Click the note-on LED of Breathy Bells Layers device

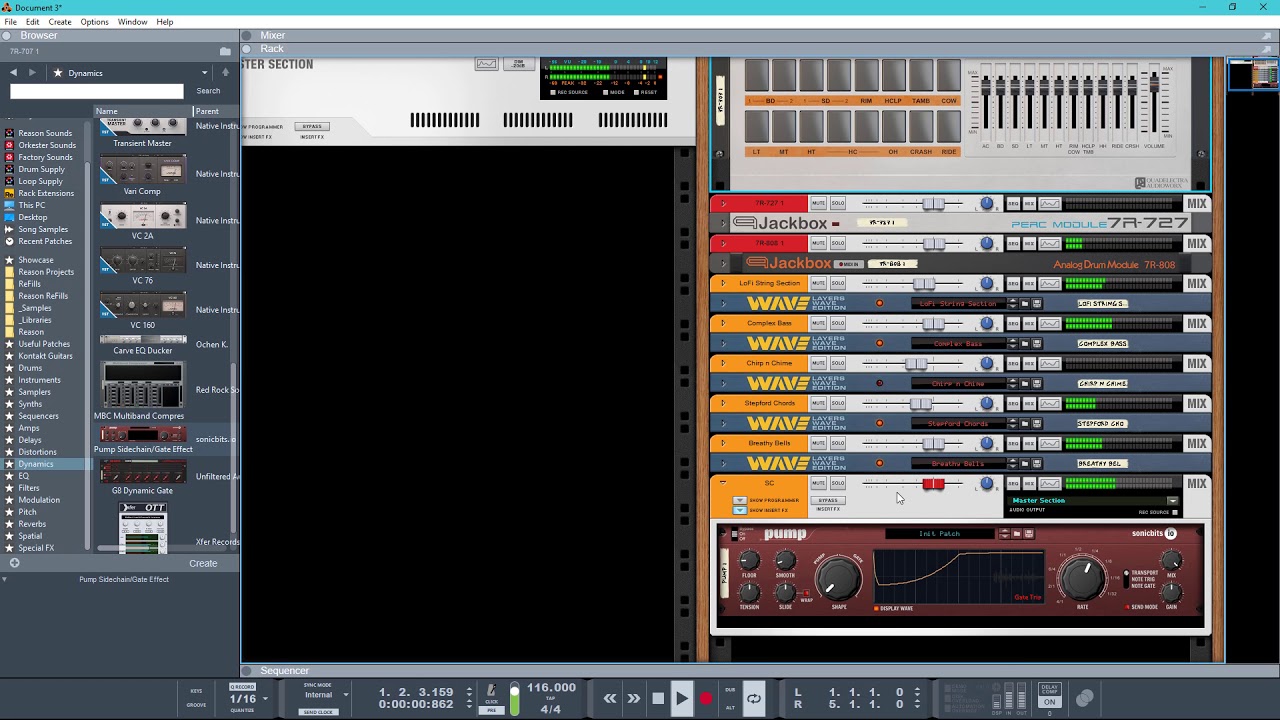coord(880,463)
